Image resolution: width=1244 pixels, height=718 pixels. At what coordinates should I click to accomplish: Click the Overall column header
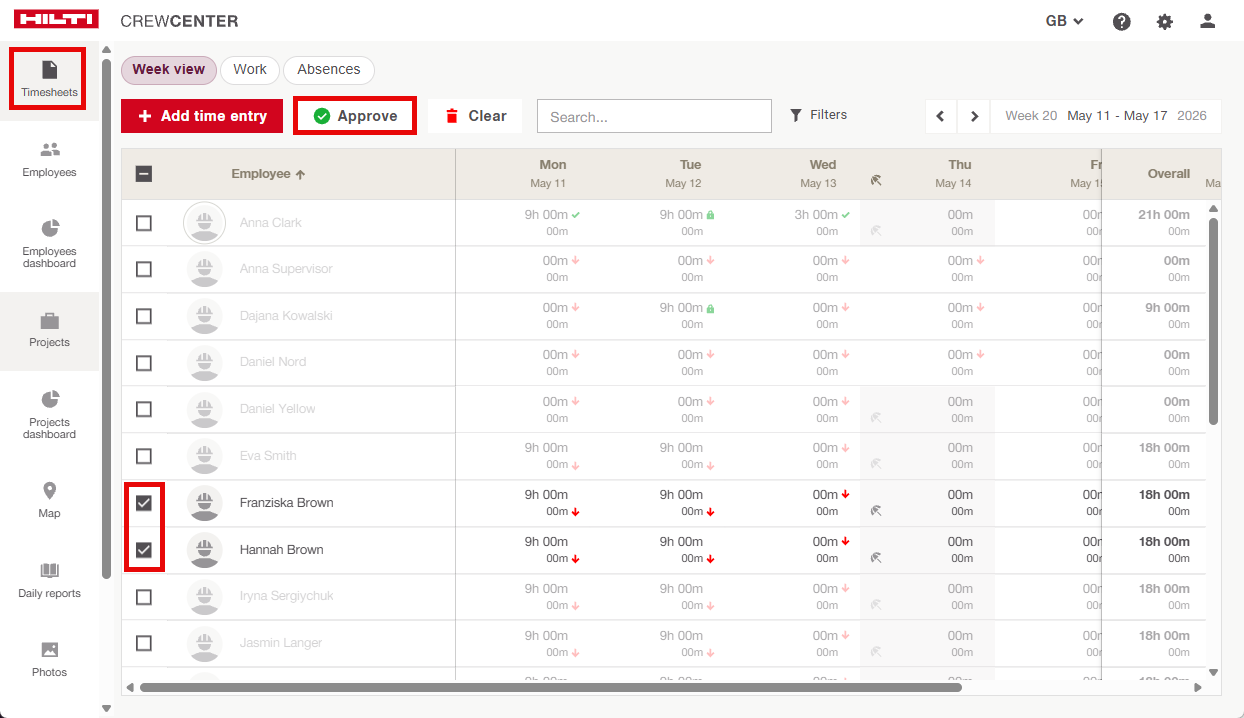1168,174
